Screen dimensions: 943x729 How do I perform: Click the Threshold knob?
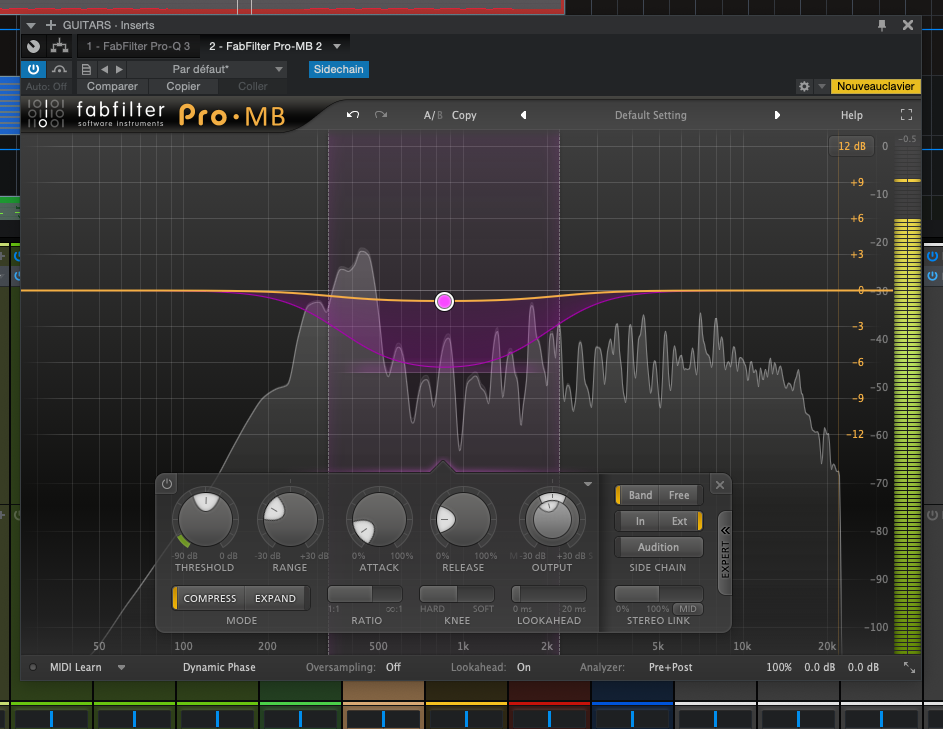(x=205, y=519)
